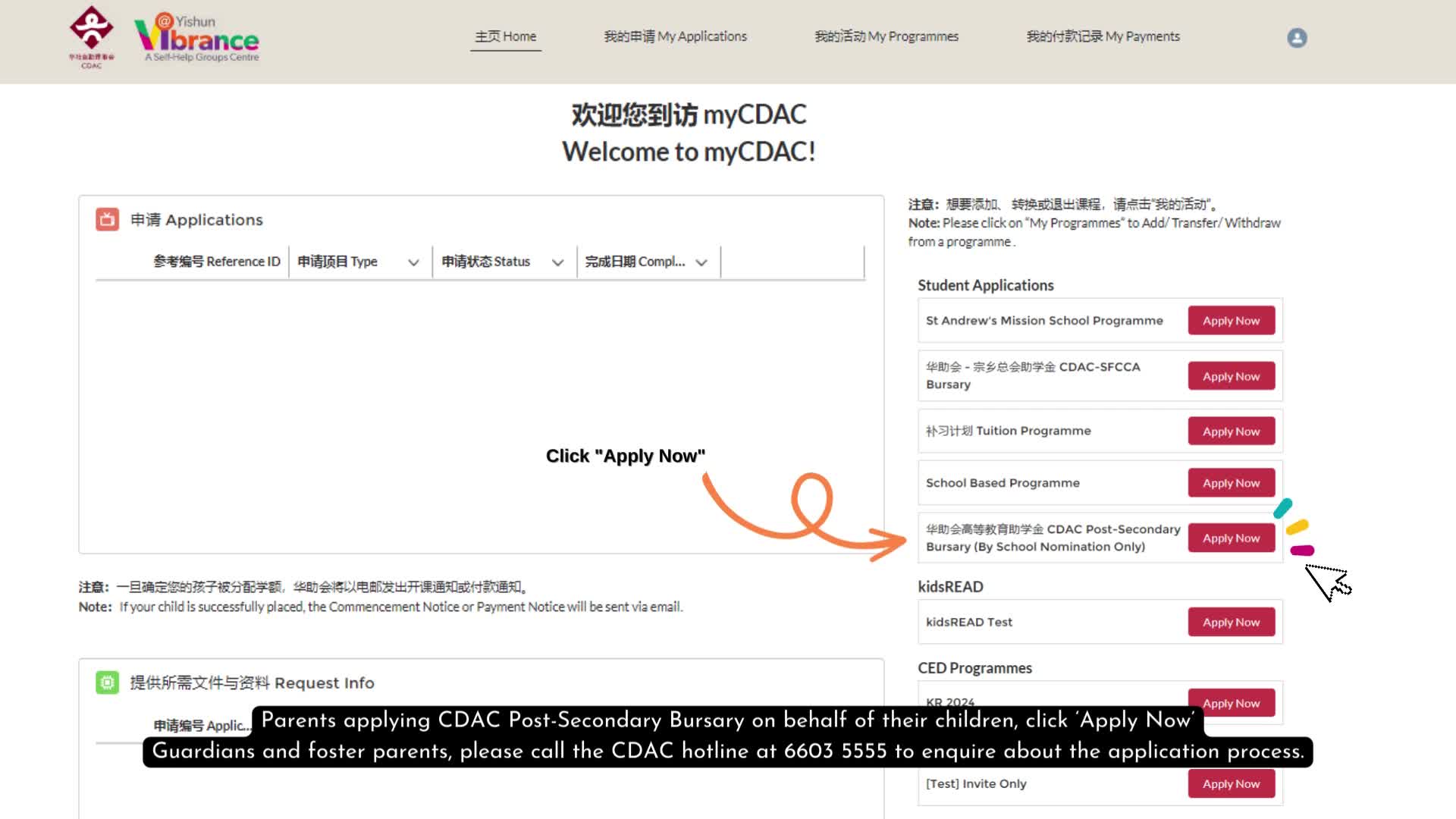Screen dimensions: 1456x819
Task: Click the Applications section icon
Action: coord(107,219)
